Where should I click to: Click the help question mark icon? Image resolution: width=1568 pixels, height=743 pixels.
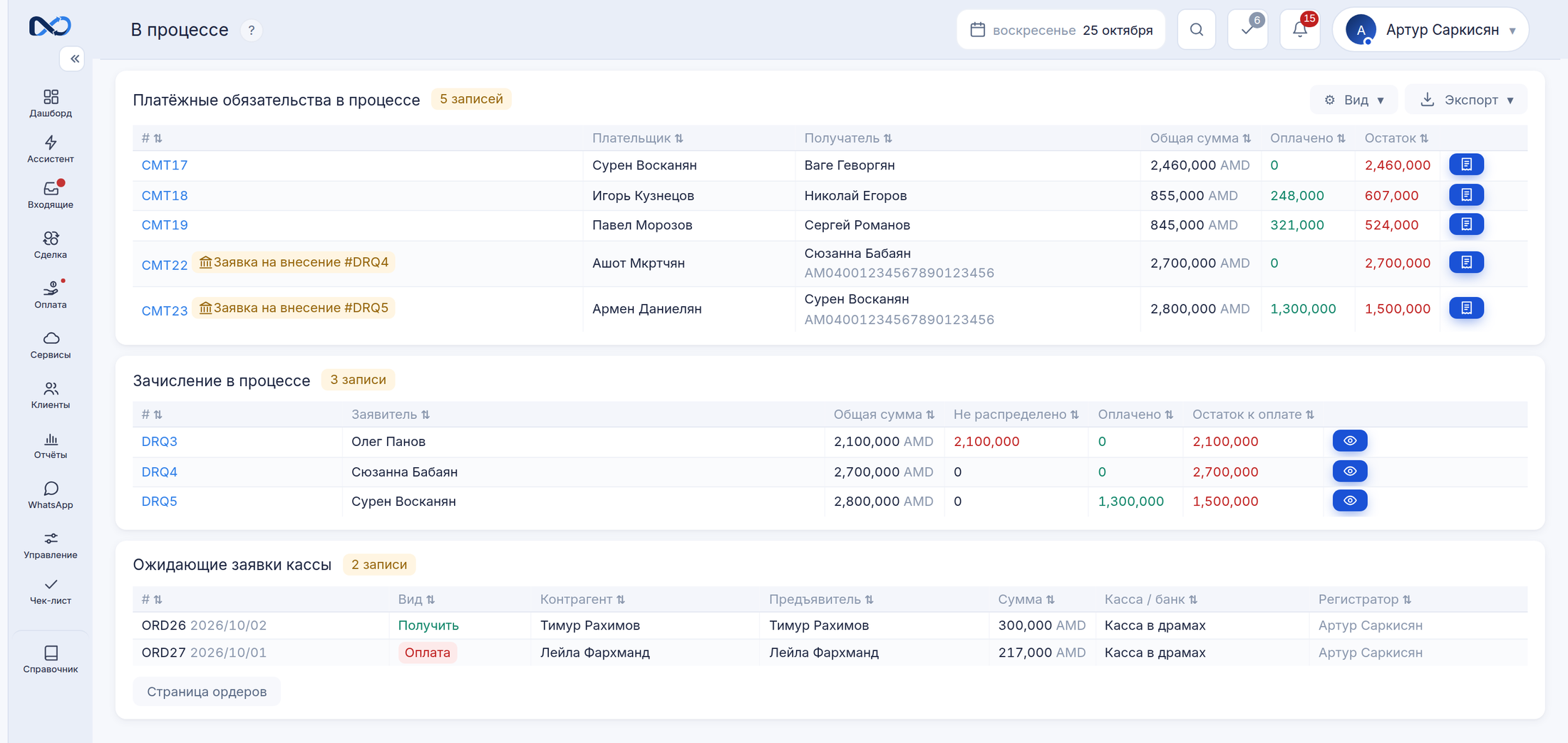coord(251,31)
